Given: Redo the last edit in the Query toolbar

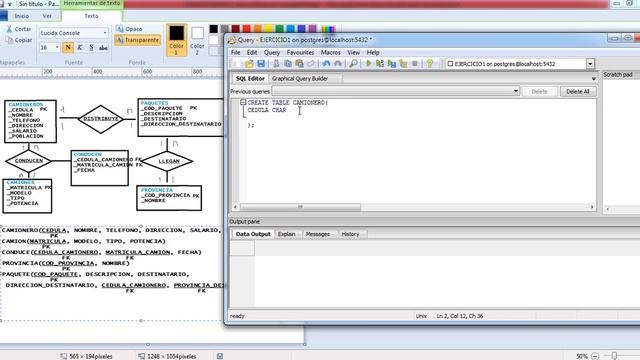Looking at the screenshot, I should (x=338, y=64).
